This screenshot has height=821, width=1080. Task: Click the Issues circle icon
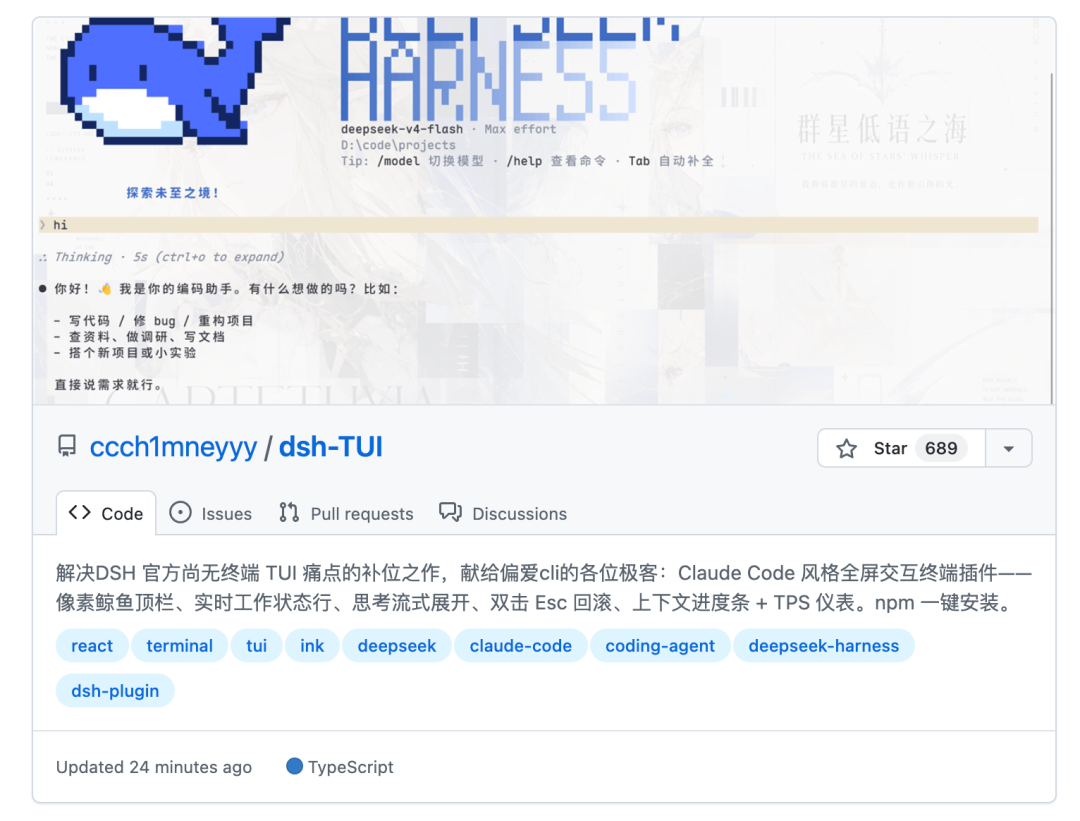(x=180, y=512)
